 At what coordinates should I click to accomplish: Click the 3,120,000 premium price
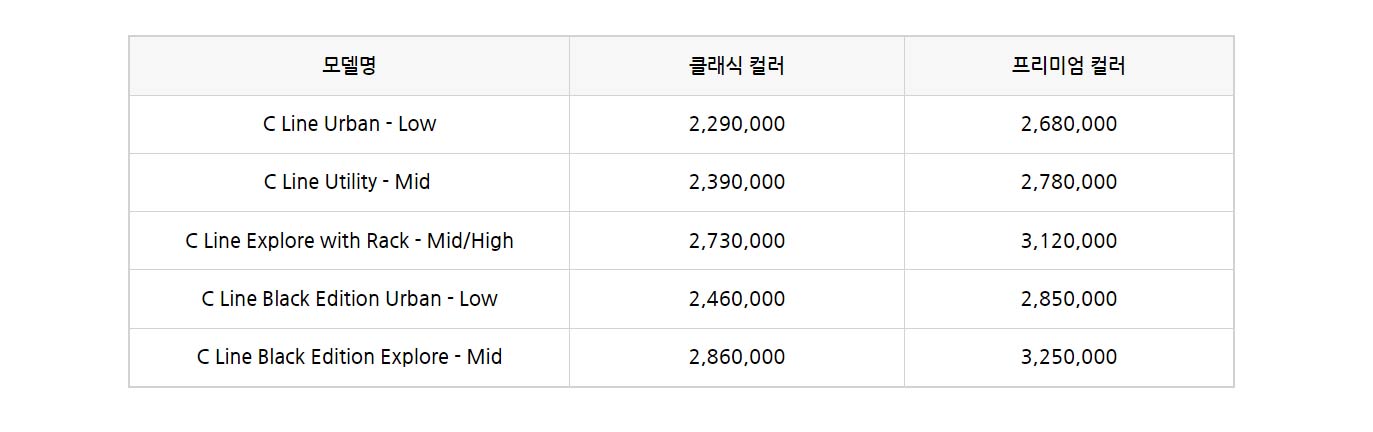pyautogui.click(x=1069, y=241)
